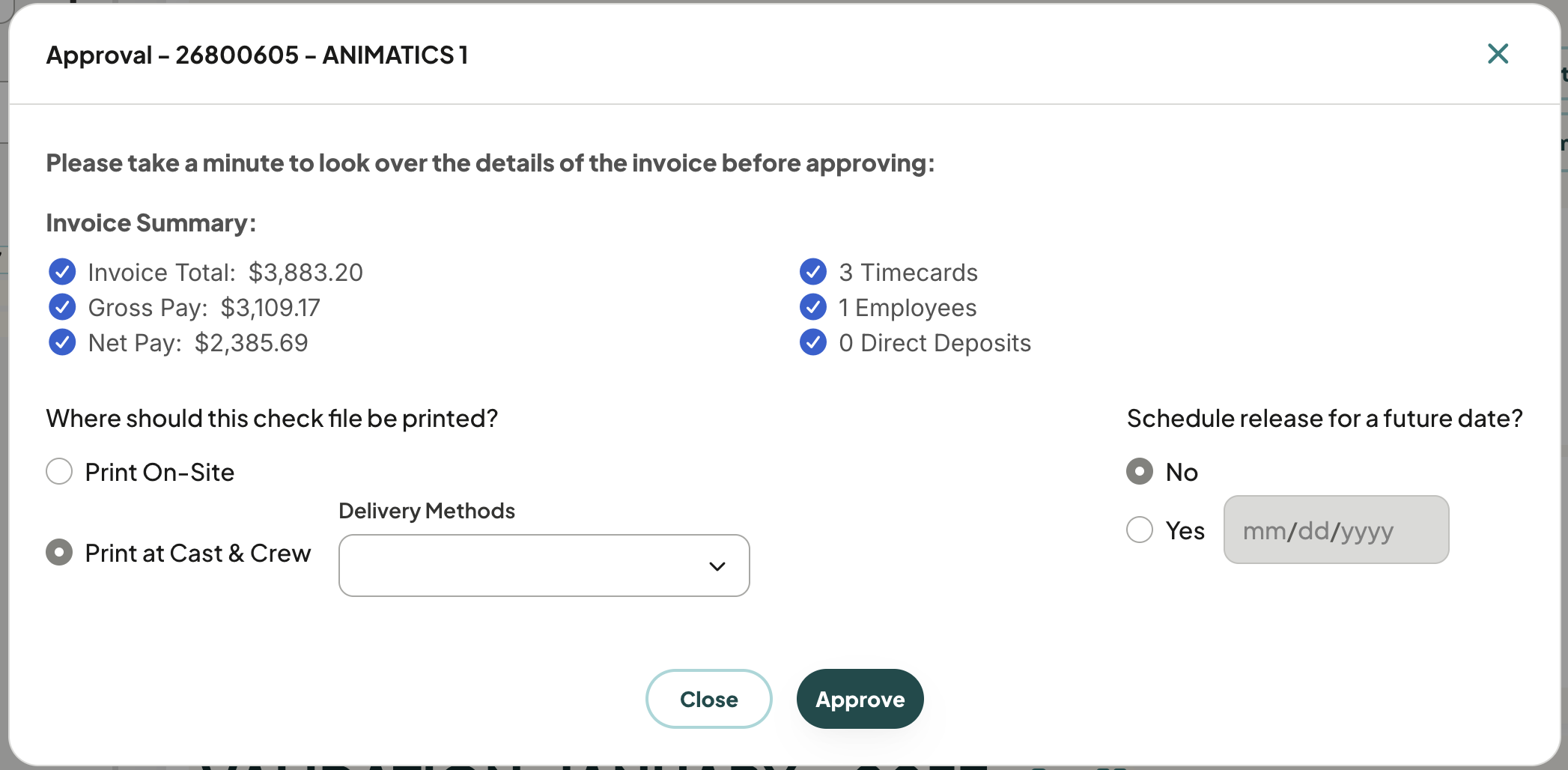Choose Yes to schedule future release
The height and width of the screenshot is (770, 1568).
tap(1140, 530)
